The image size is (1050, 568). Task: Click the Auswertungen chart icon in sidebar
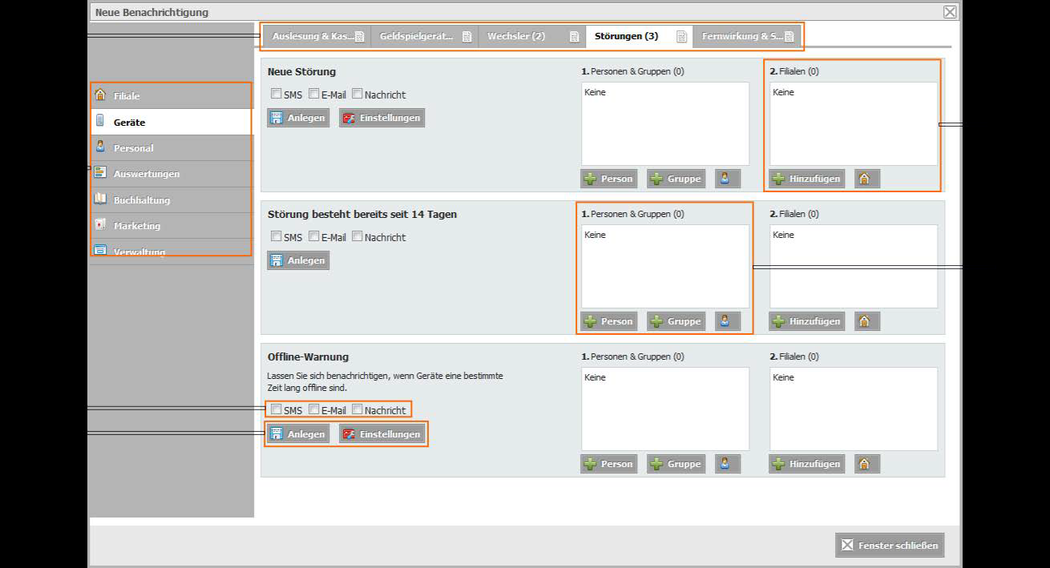(x=100, y=172)
